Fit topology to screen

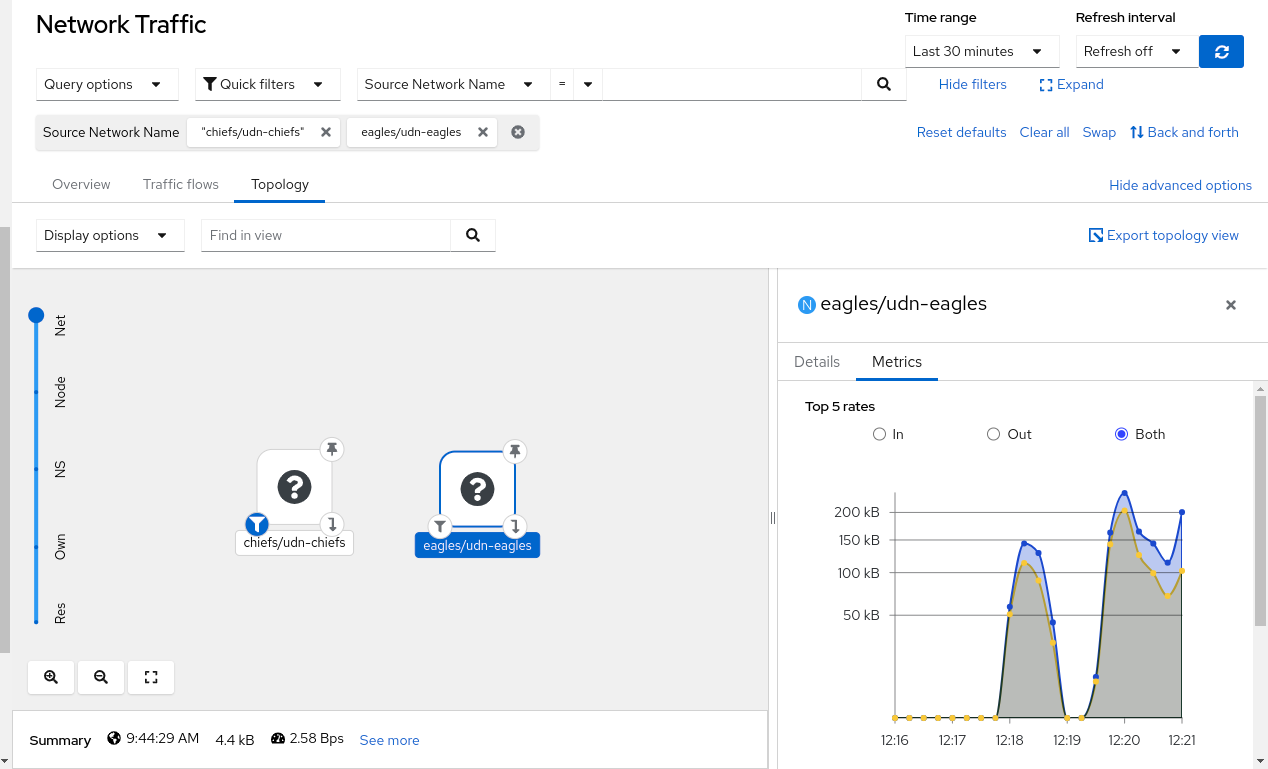tap(151, 677)
